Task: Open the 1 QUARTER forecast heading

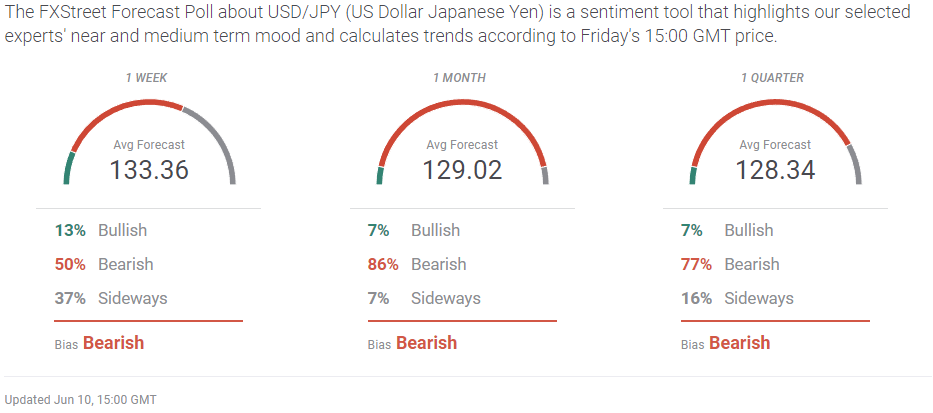Action: (772, 78)
